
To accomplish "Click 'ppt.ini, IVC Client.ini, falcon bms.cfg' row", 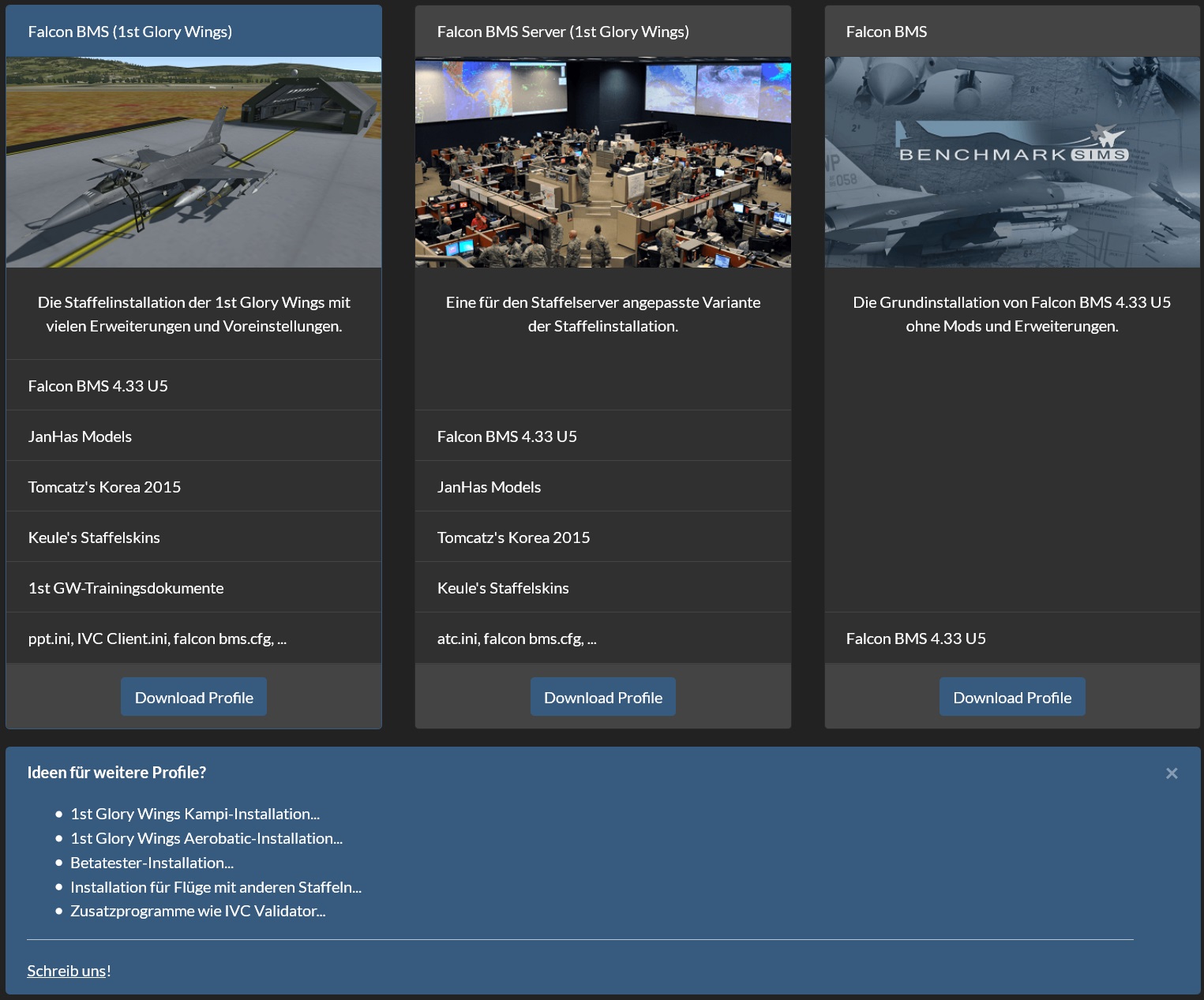I will pos(193,638).
